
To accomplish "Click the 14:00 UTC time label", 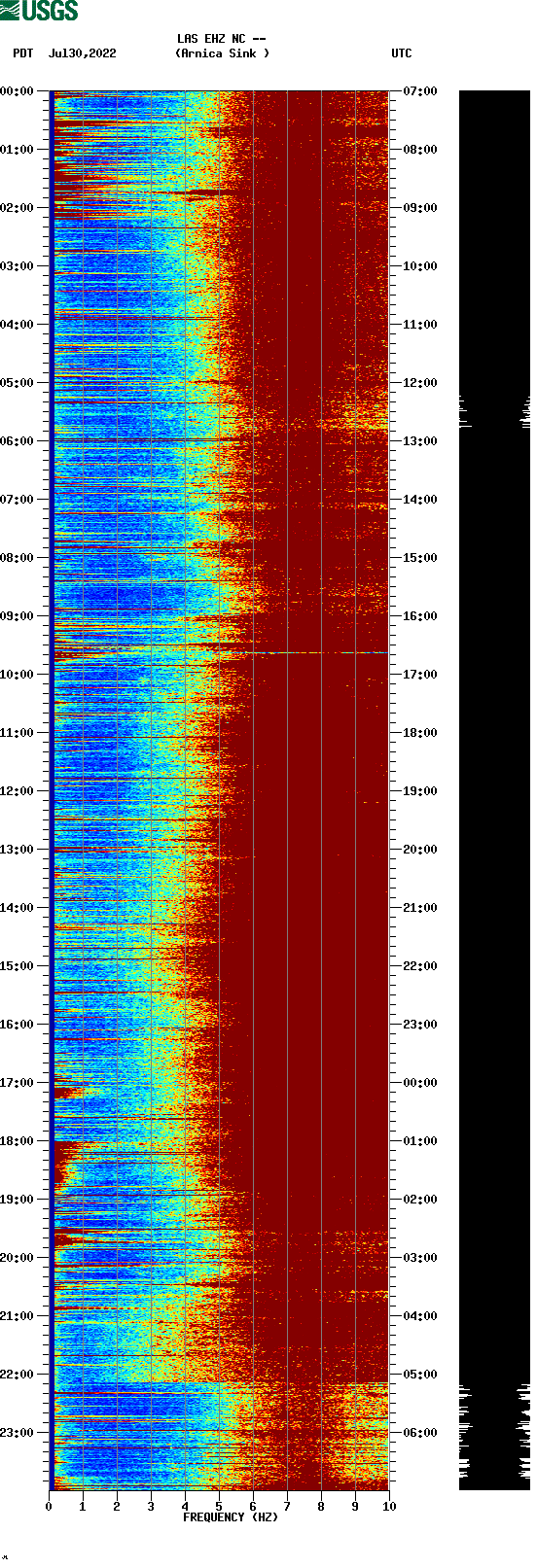I will click(420, 500).
